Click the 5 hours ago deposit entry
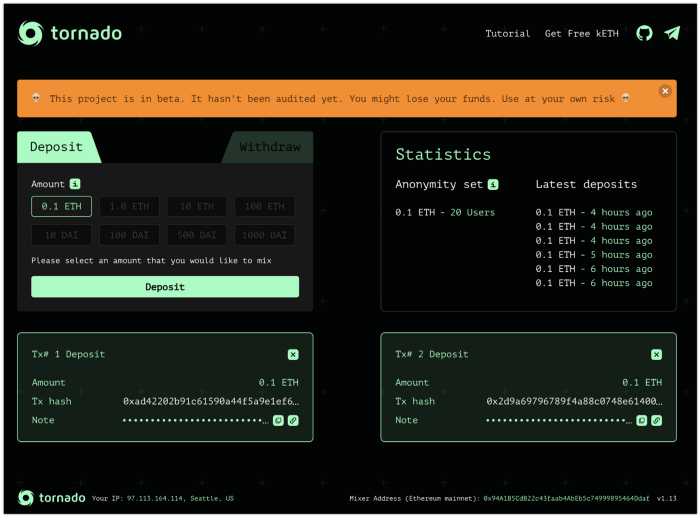The image size is (700, 517). 594,255
